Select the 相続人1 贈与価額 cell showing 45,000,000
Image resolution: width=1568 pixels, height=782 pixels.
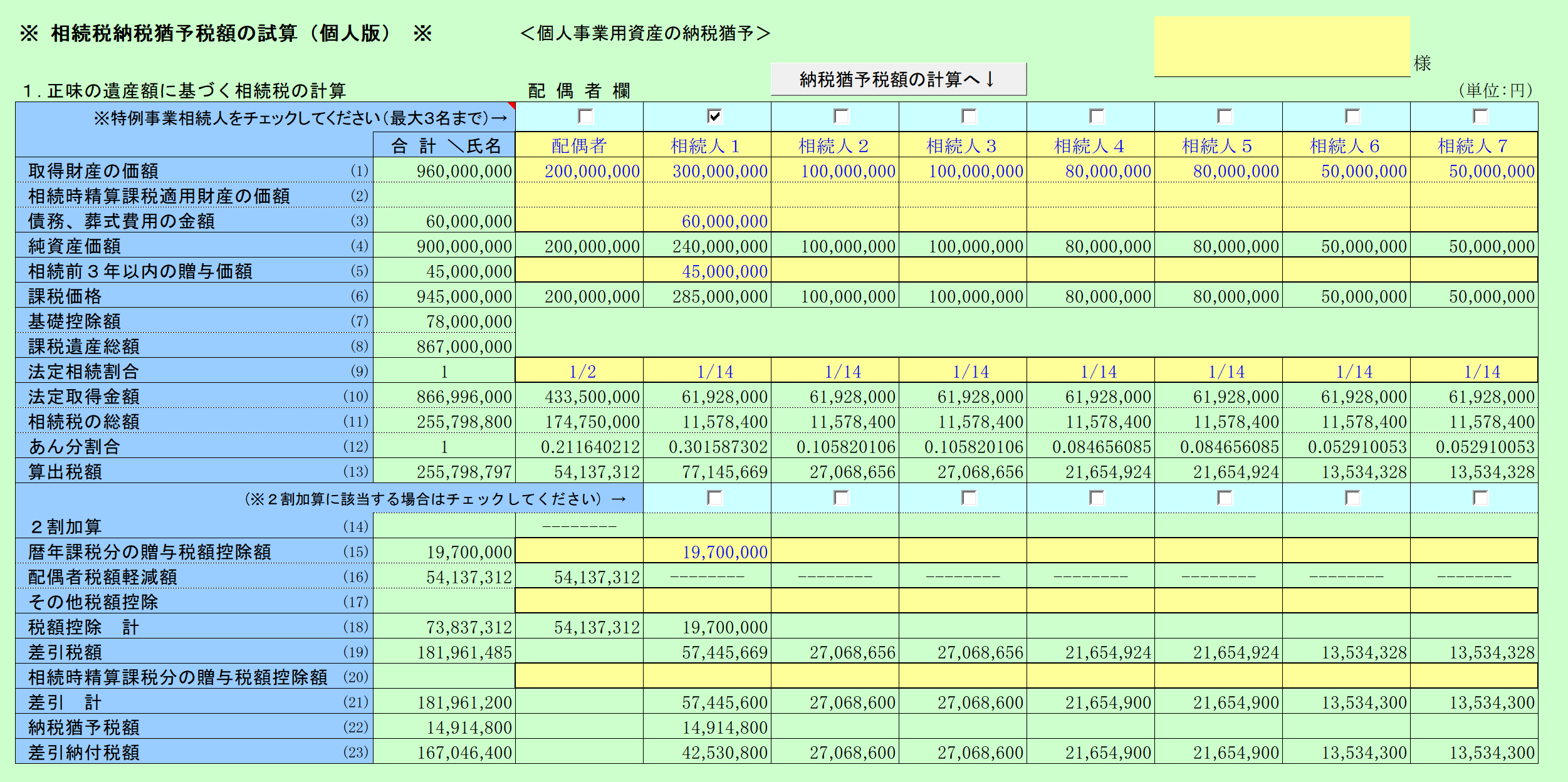pos(707,270)
